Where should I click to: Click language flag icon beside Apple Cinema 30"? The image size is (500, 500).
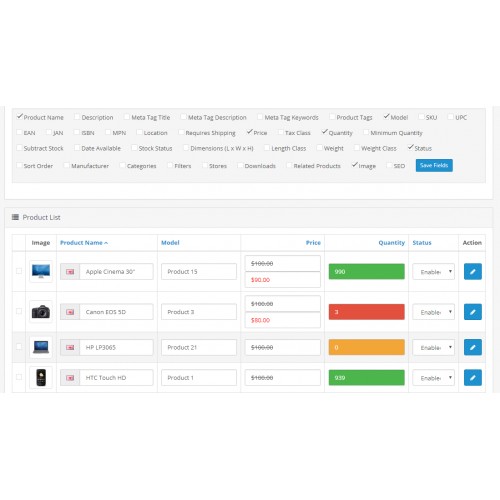(x=70, y=272)
